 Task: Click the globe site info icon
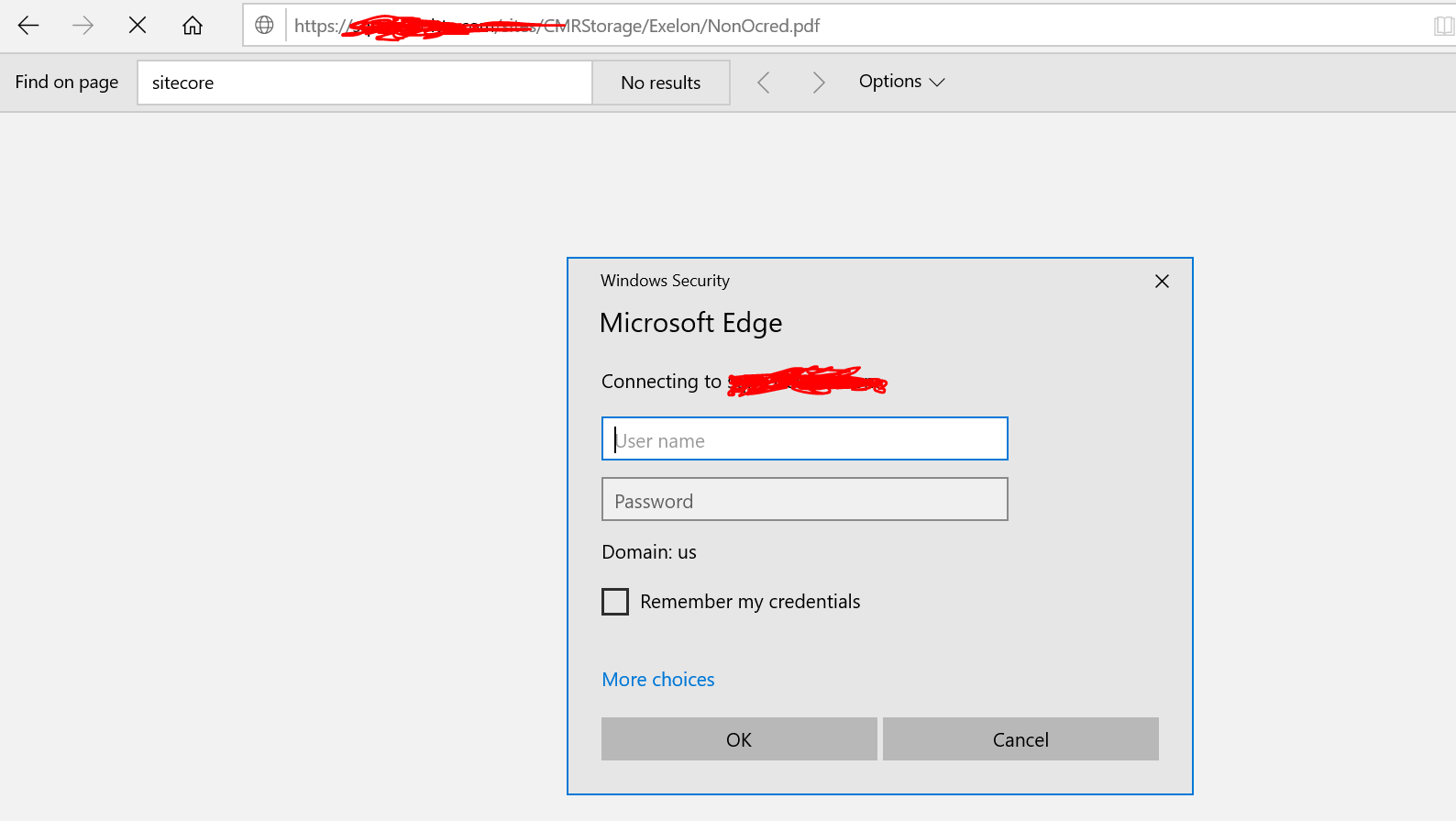point(264,26)
